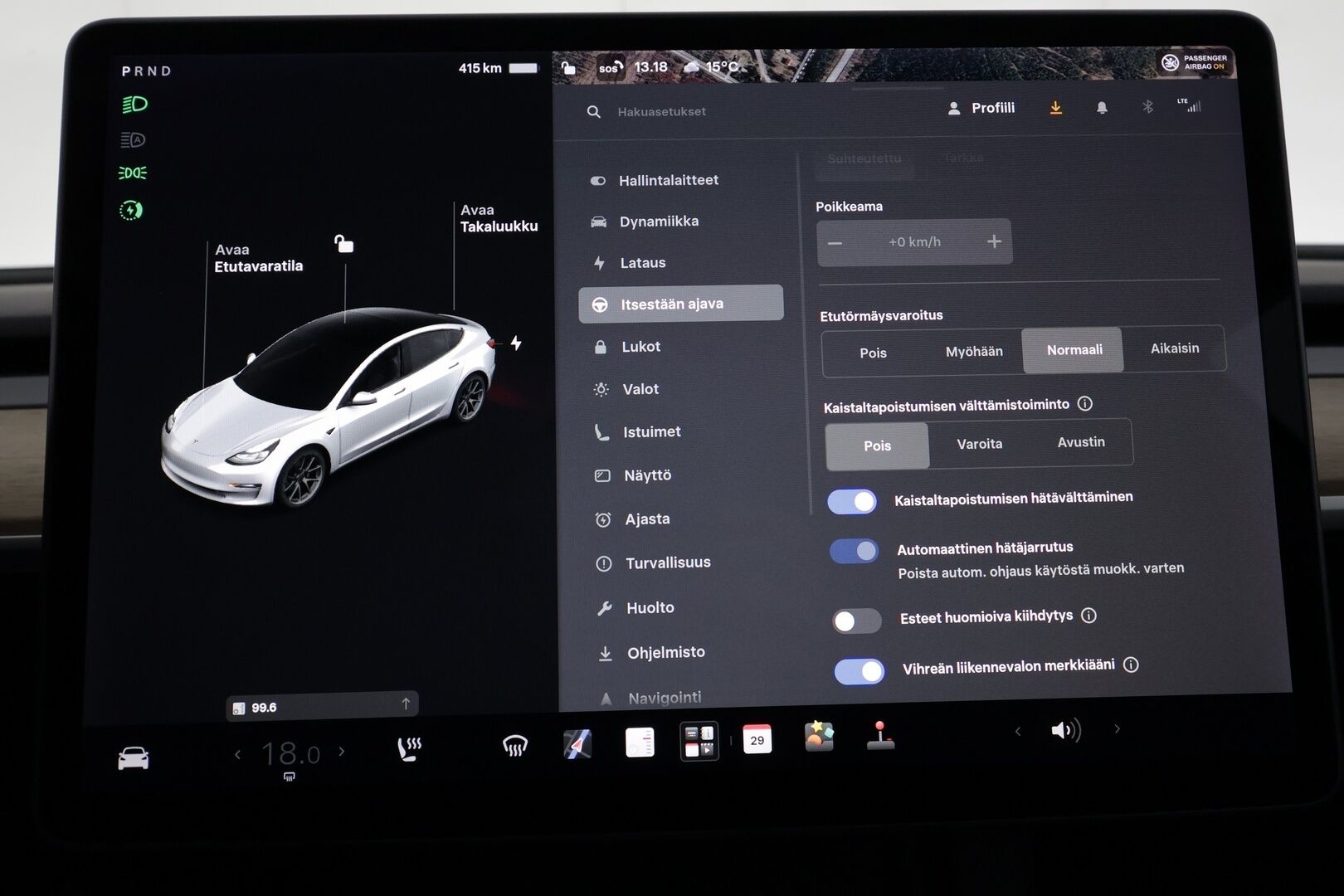Tap the volume speaker icon
Image resolution: width=1344 pixels, height=896 pixels.
pyautogui.click(x=1066, y=730)
